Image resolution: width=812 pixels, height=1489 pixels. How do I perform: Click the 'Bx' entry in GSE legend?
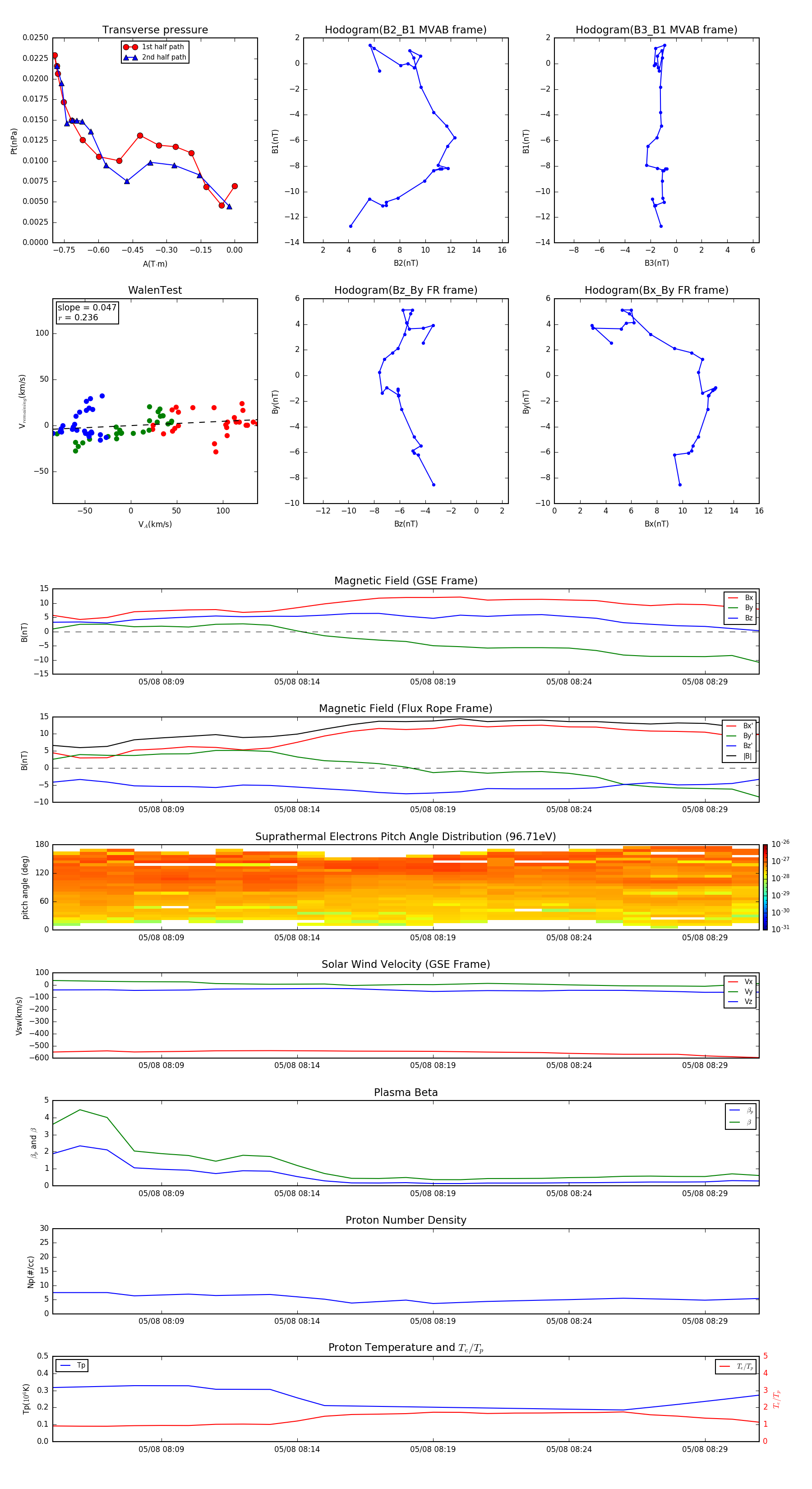[740, 598]
